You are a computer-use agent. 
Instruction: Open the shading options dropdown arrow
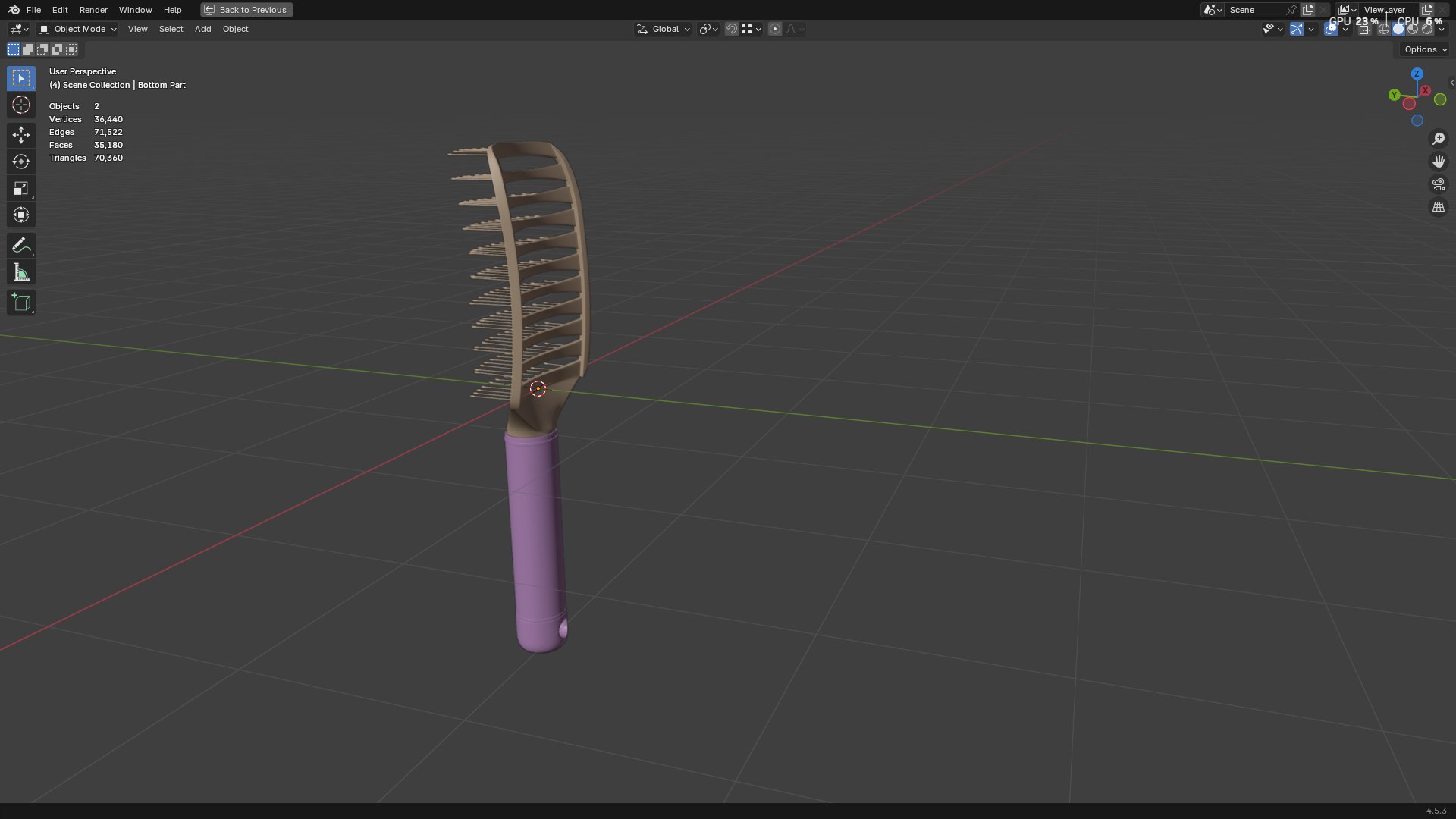click(x=1442, y=29)
